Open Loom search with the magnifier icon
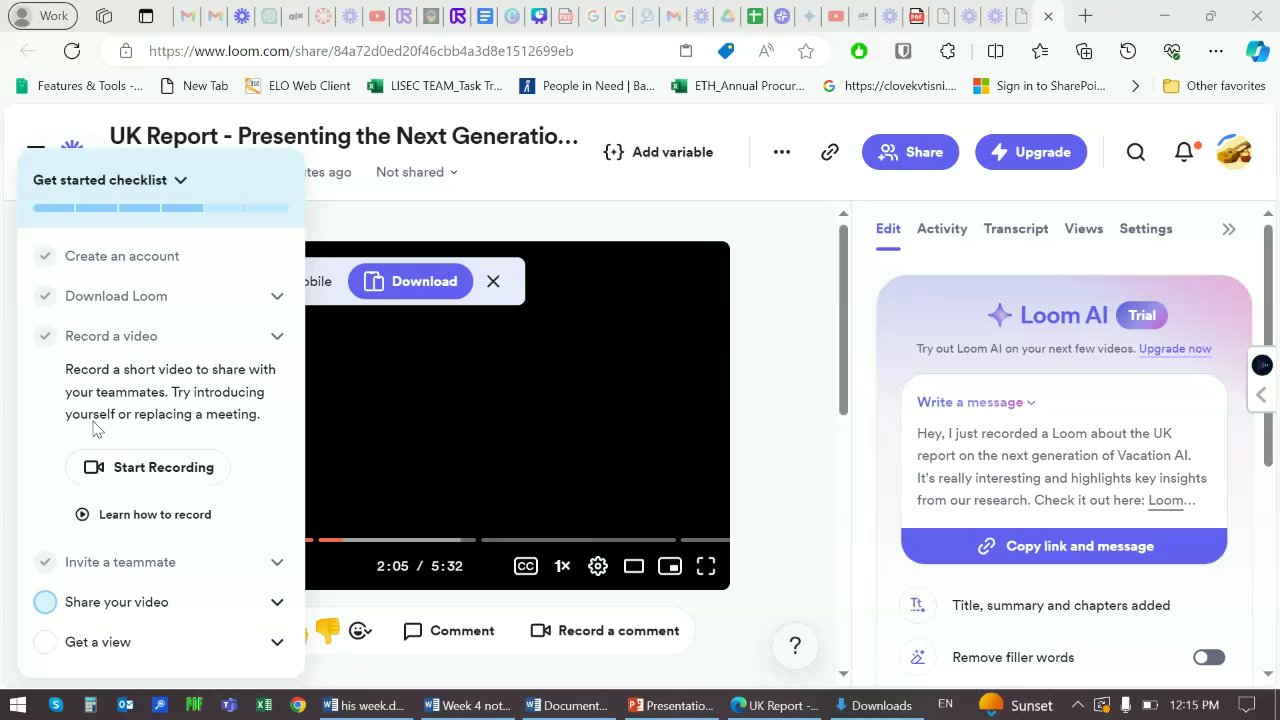 [1136, 152]
